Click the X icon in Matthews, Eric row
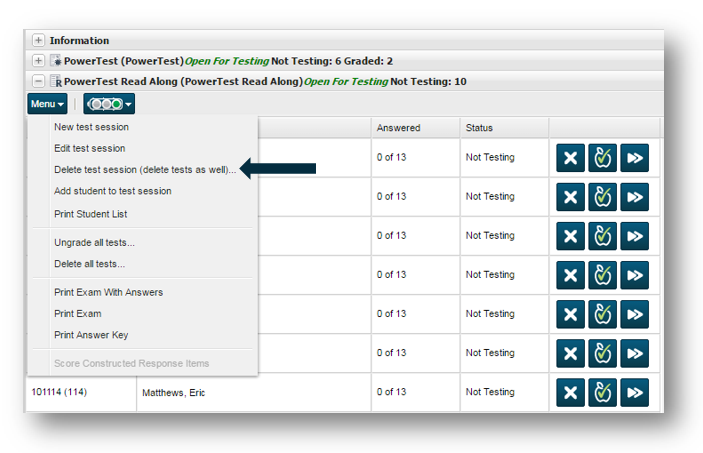Image resolution: width=703 pixels, height=453 pixels. pyautogui.click(x=570, y=392)
